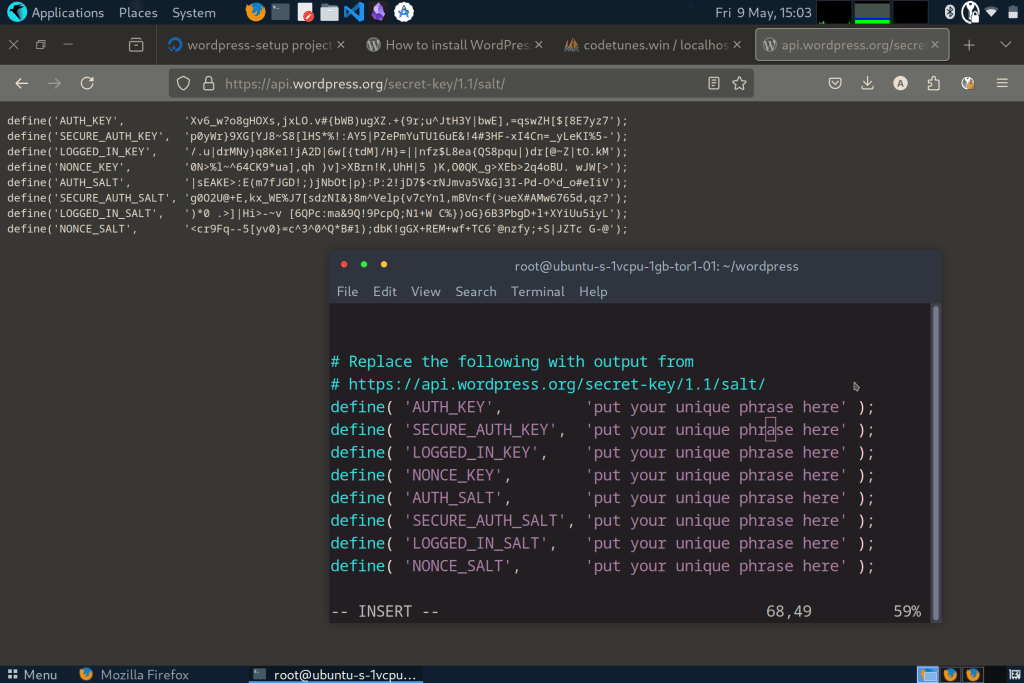The width and height of the screenshot is (1024, 683).
Task: Click the show desktop icon at bottom-right end
Action: [1014, 675]
